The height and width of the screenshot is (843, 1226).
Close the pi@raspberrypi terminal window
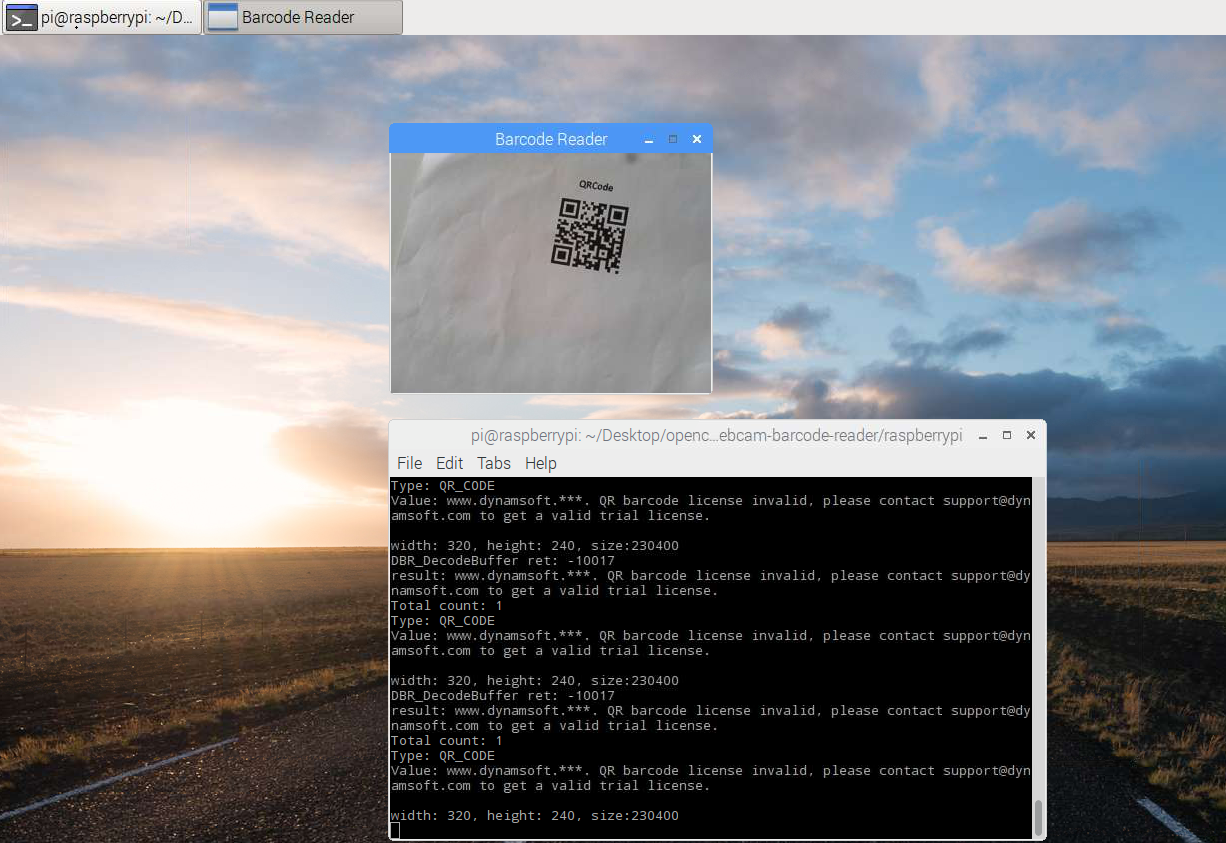point(1031,435)
